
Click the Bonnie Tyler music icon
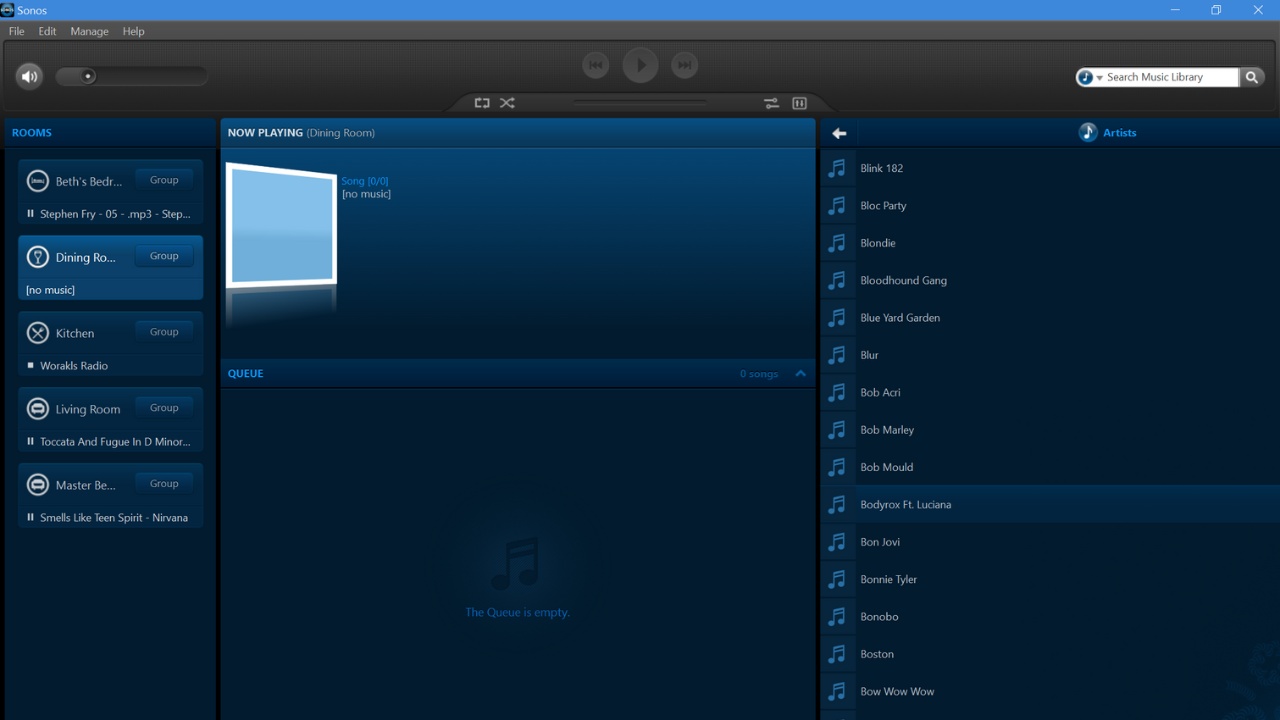click(x=838, y=579)
